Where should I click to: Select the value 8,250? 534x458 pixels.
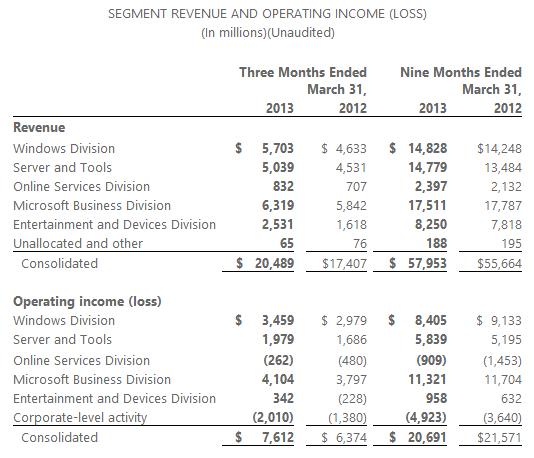(431, 225)
